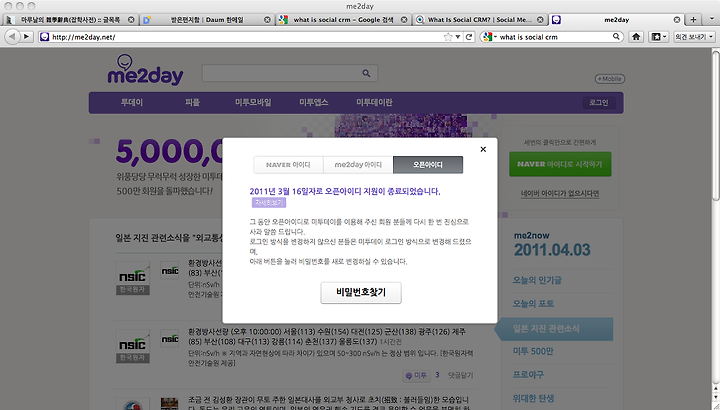720x410 pixels.
Task: Open 투데이 in the navigation bar
Action: tap(132, 102)
